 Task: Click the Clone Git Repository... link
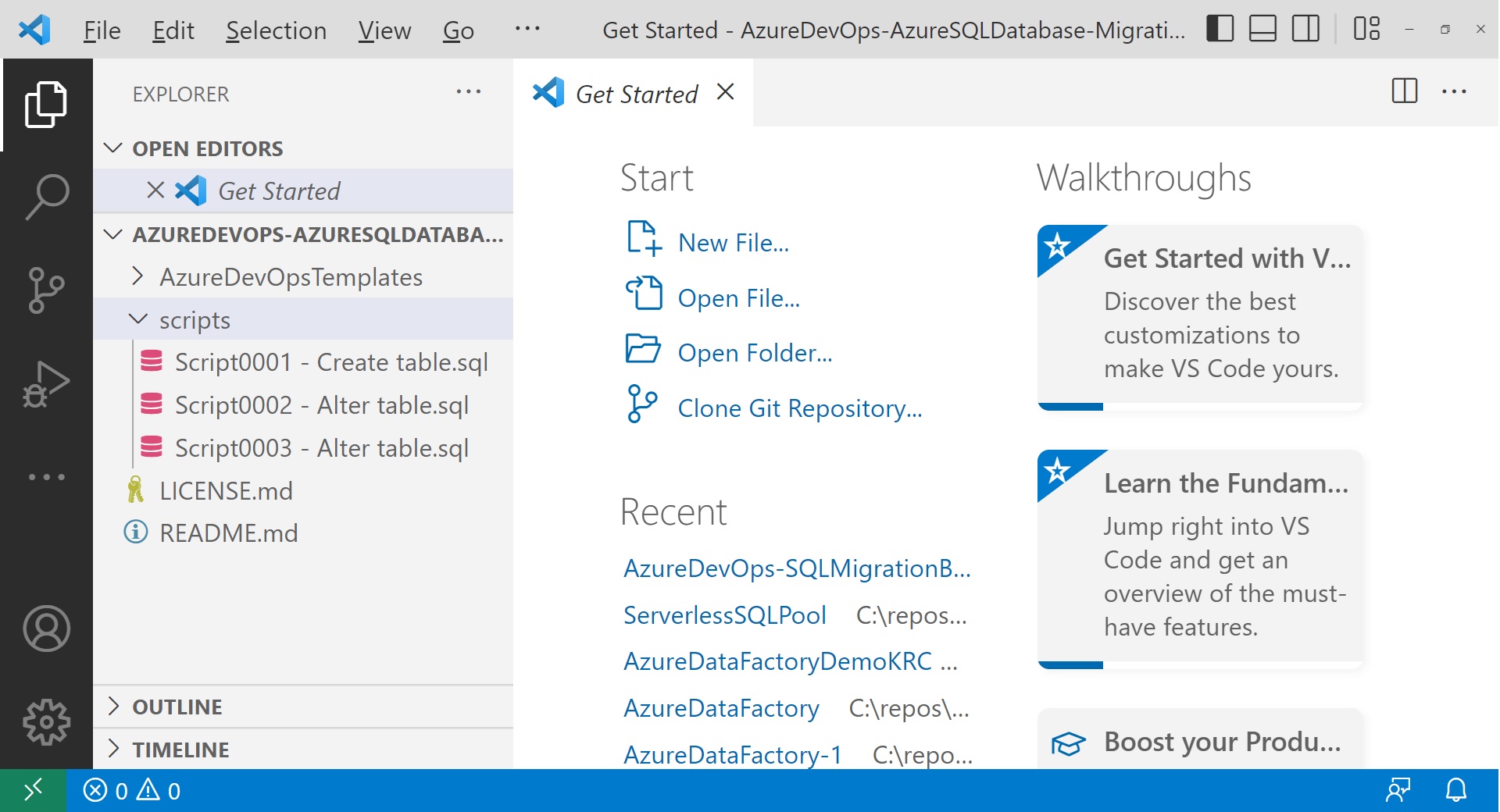tap(800, 408)
